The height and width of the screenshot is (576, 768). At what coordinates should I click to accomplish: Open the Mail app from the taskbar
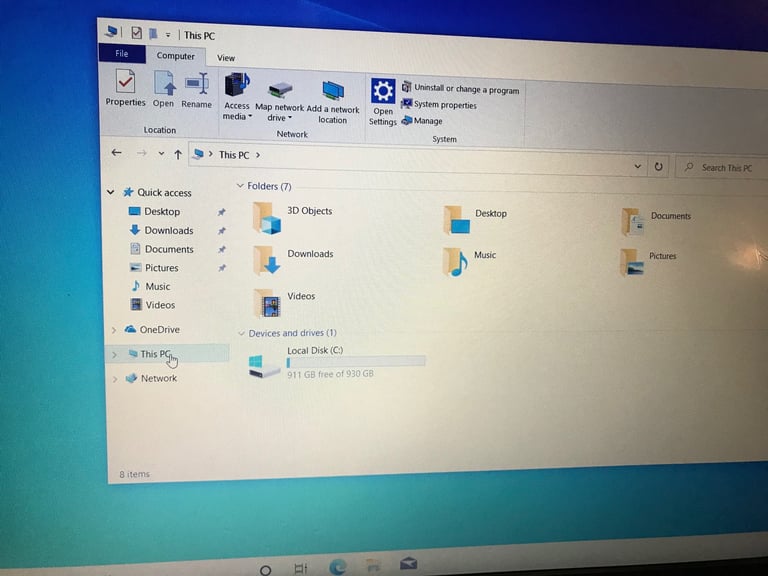pyautogui.click(x=408, y=563)
